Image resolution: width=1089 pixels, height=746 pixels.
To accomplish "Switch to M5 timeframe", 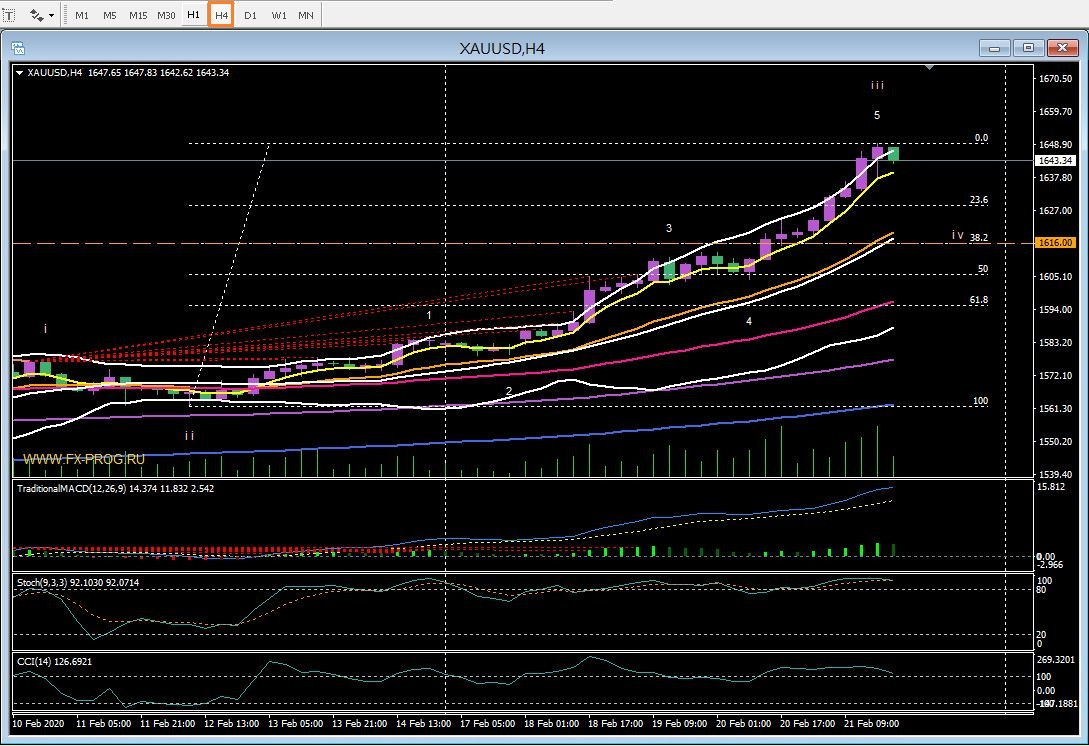I will (109, 16).
